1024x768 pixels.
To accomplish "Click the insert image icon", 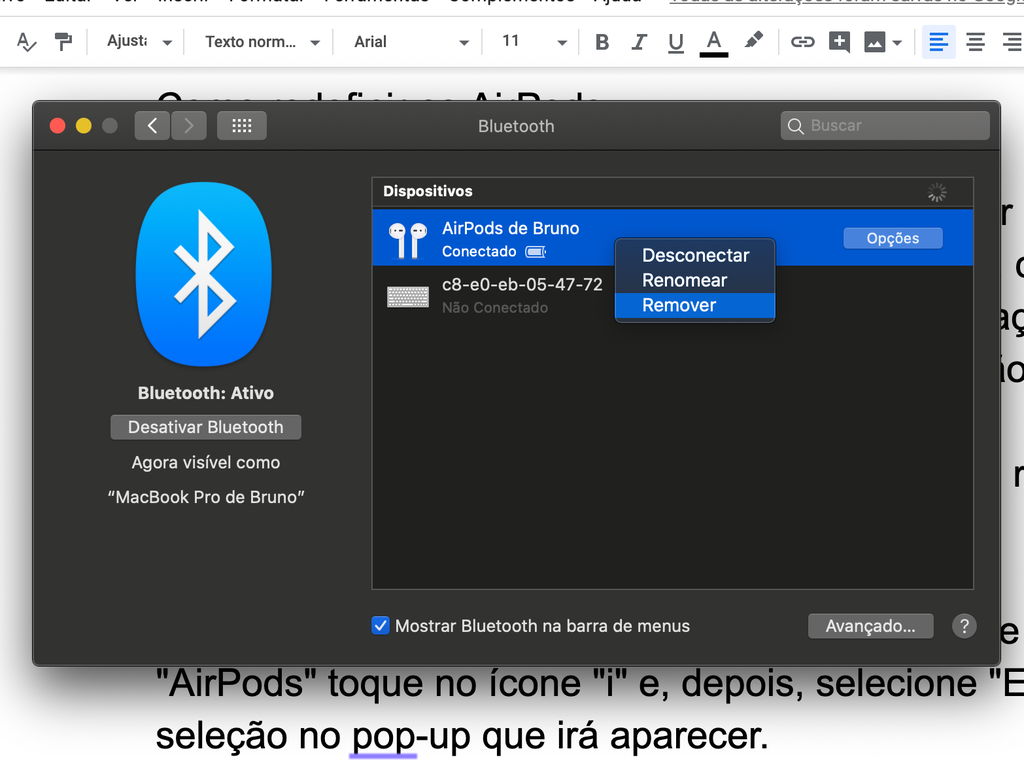I will pos(874,42).
